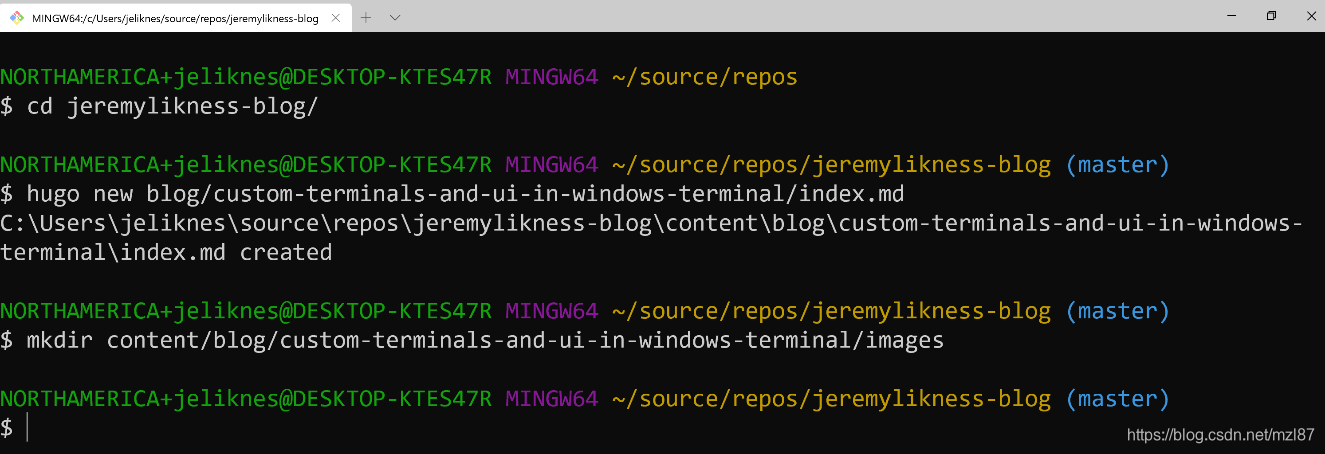Image resolution: width=1325 pixels, height=454 pixels.
Task: Click the empty prompt cursor at the bottom
Action: (28, 428)
